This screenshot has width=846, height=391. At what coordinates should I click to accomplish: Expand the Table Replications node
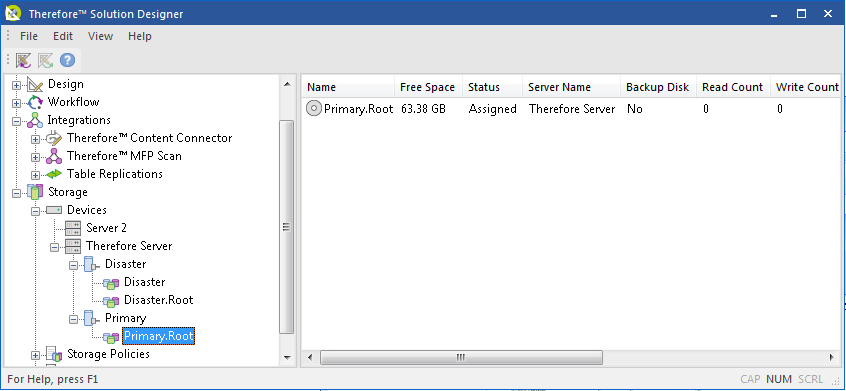point(36,175)
